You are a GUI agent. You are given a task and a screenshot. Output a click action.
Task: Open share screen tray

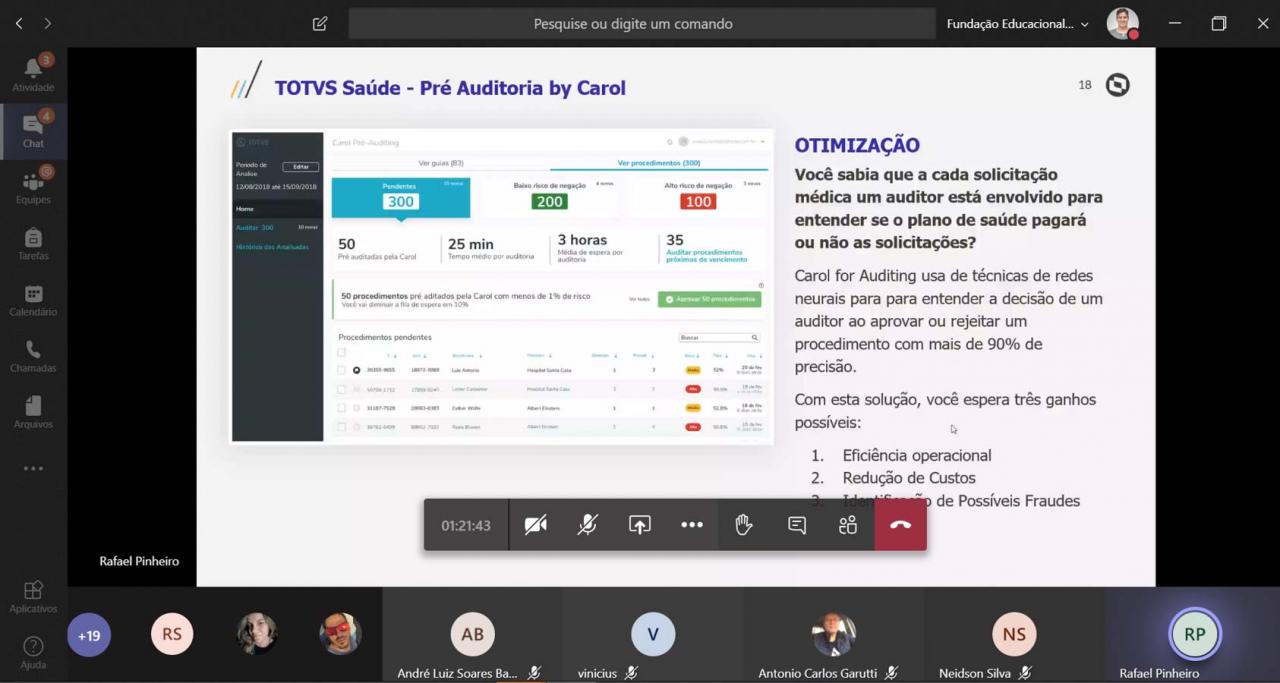(x=639, y=525)
